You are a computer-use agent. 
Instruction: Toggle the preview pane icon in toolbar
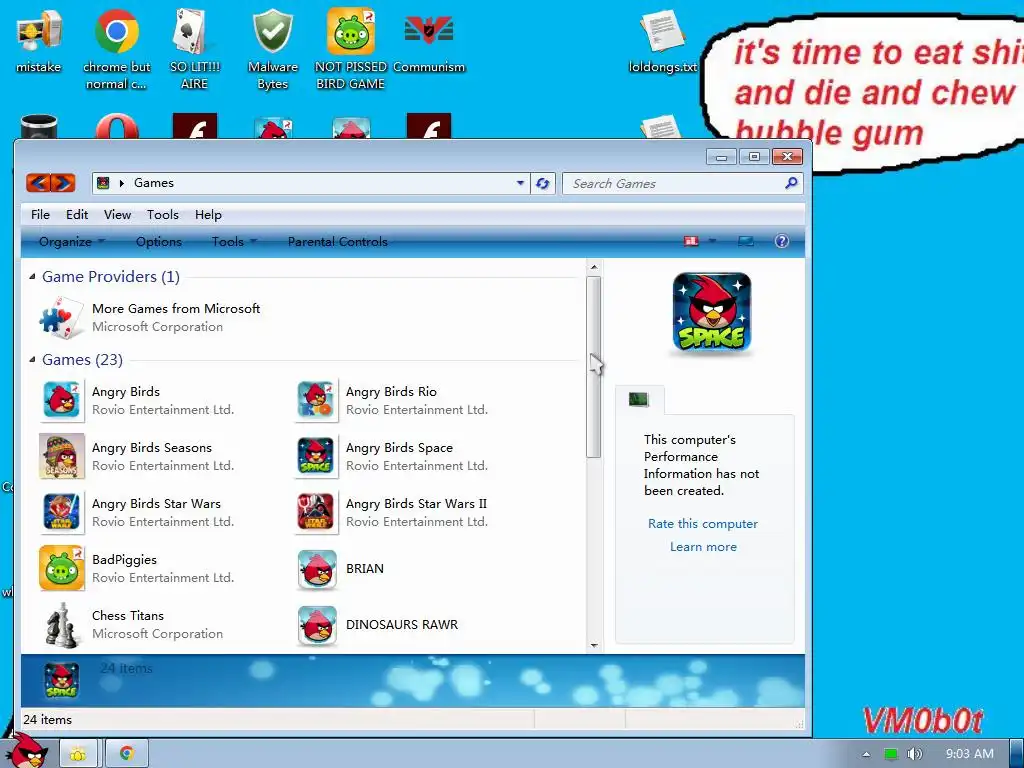pos(746,242)
